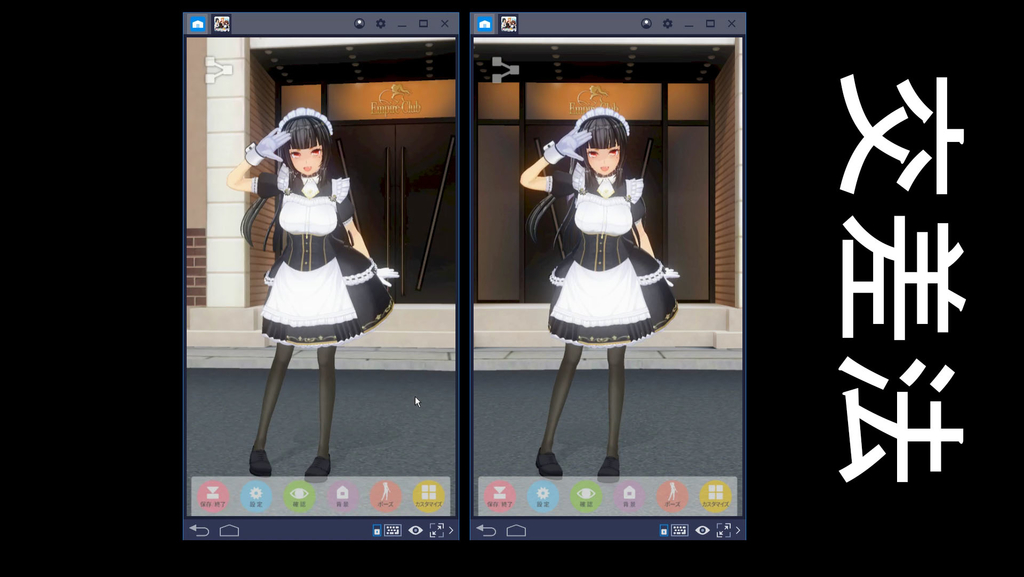This screenshot has height=577, width=1024.
Task: Switch to game app tab in right emulator window
Action: coord(508,24)
